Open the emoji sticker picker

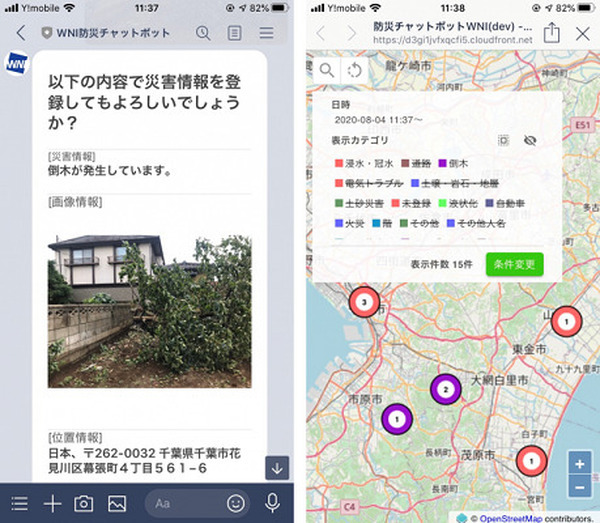(x=236, y=503)
